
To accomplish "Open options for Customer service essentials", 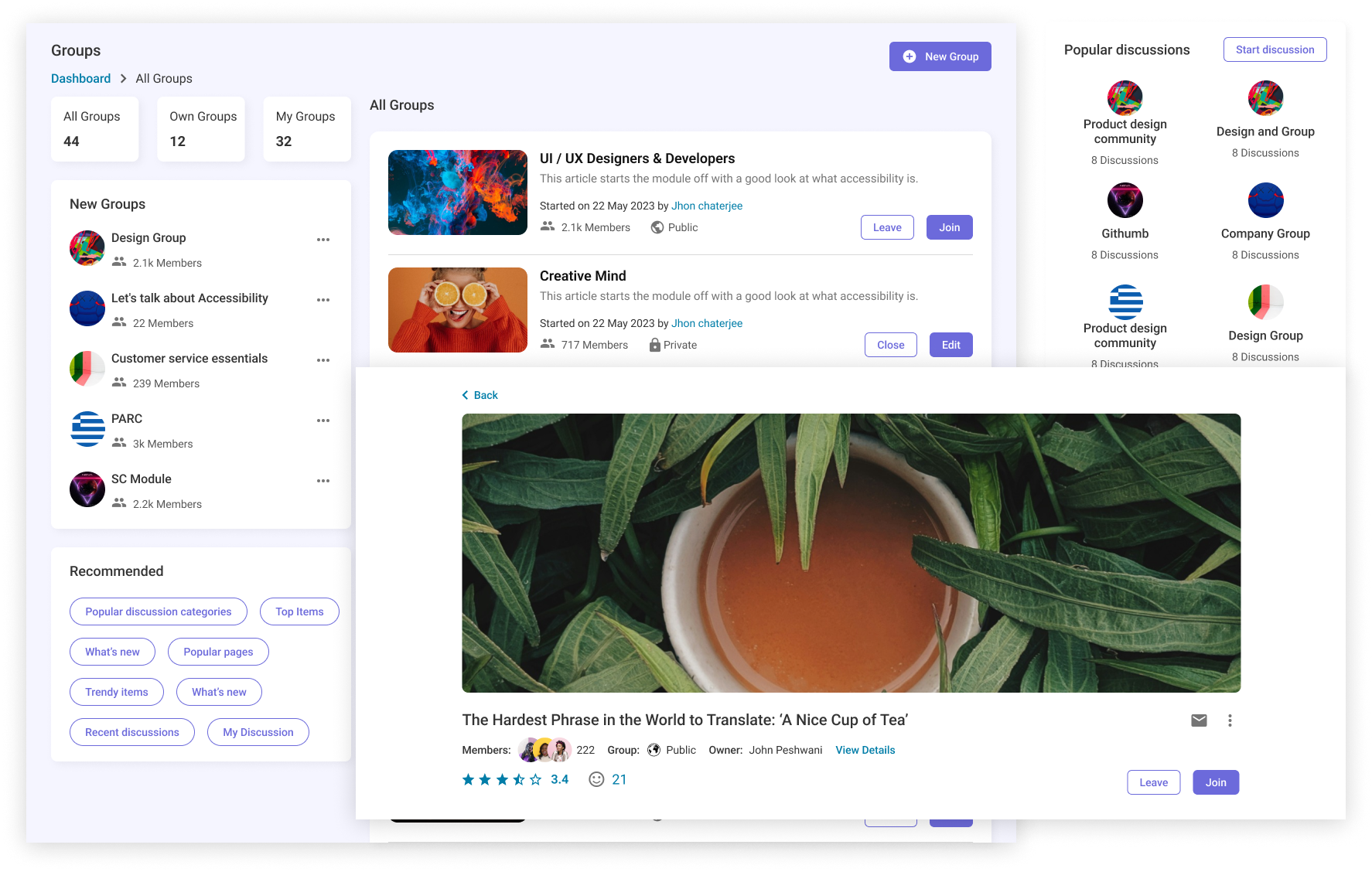I will click(323, 360).
